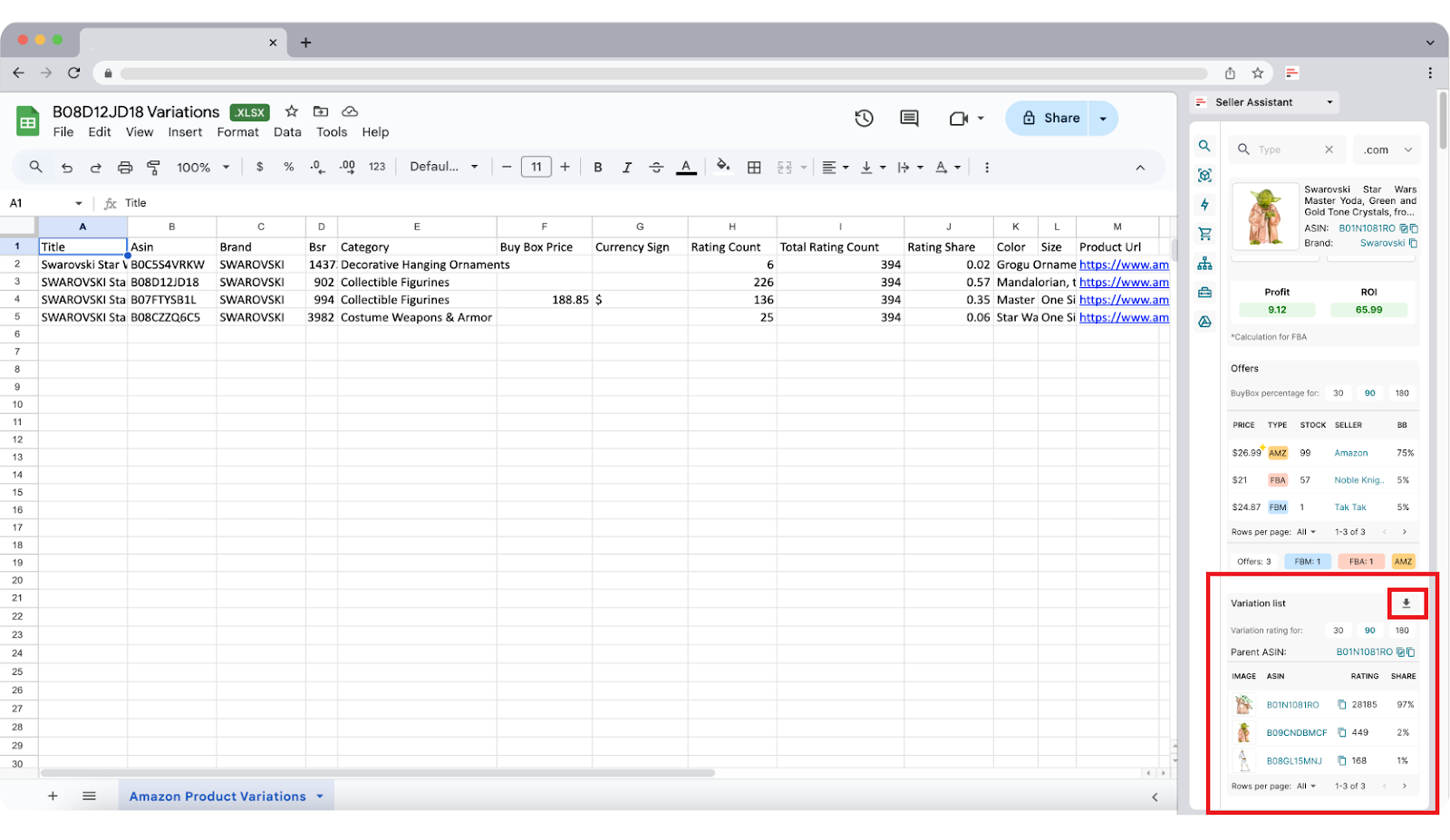This screenshot has height=840, width=1450.
Task: Switch BuyBox percentage period to 180 days
Action: tap(1402, 393)
